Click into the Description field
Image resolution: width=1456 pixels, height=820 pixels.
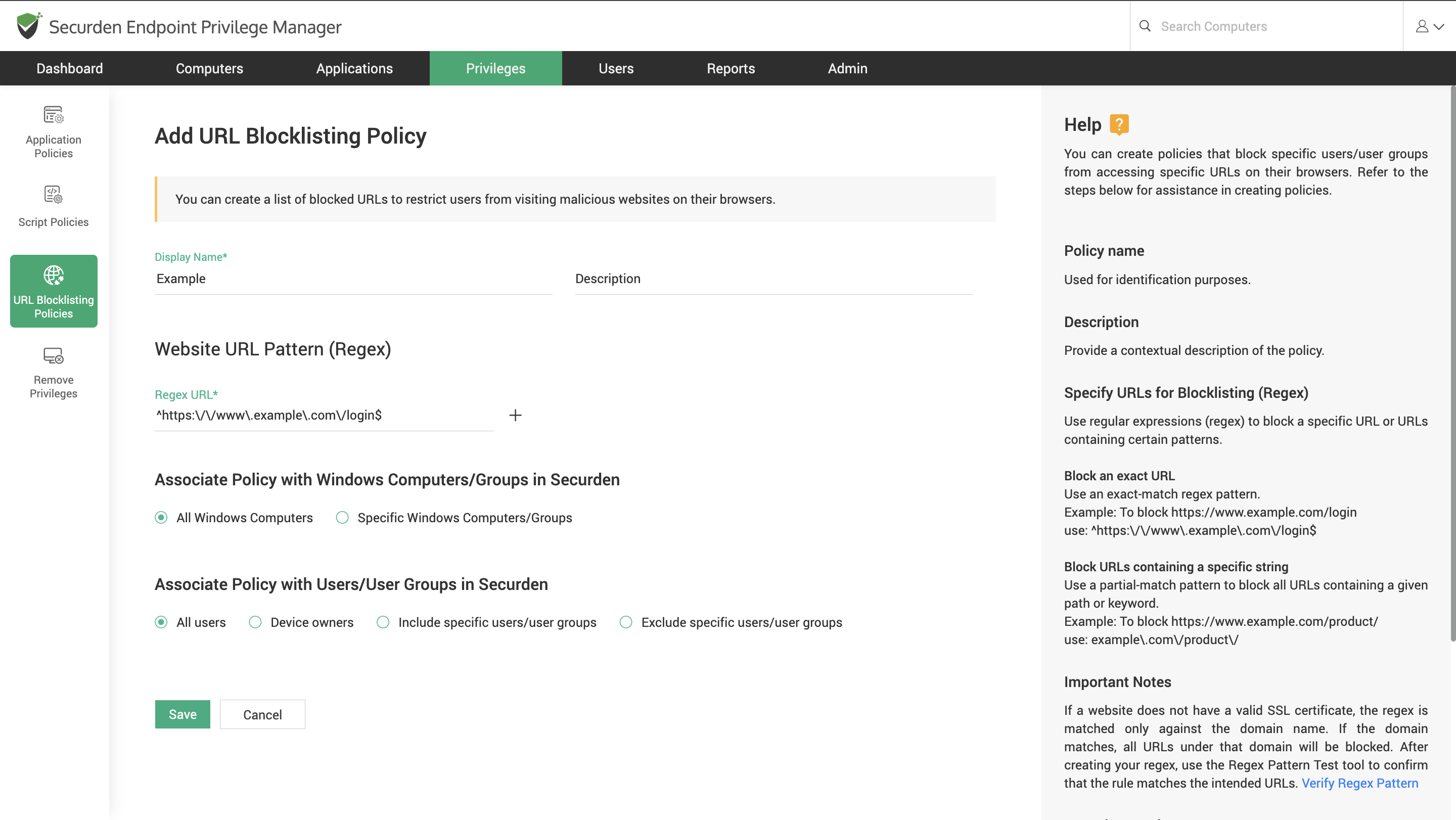click(x=774, y=279)
